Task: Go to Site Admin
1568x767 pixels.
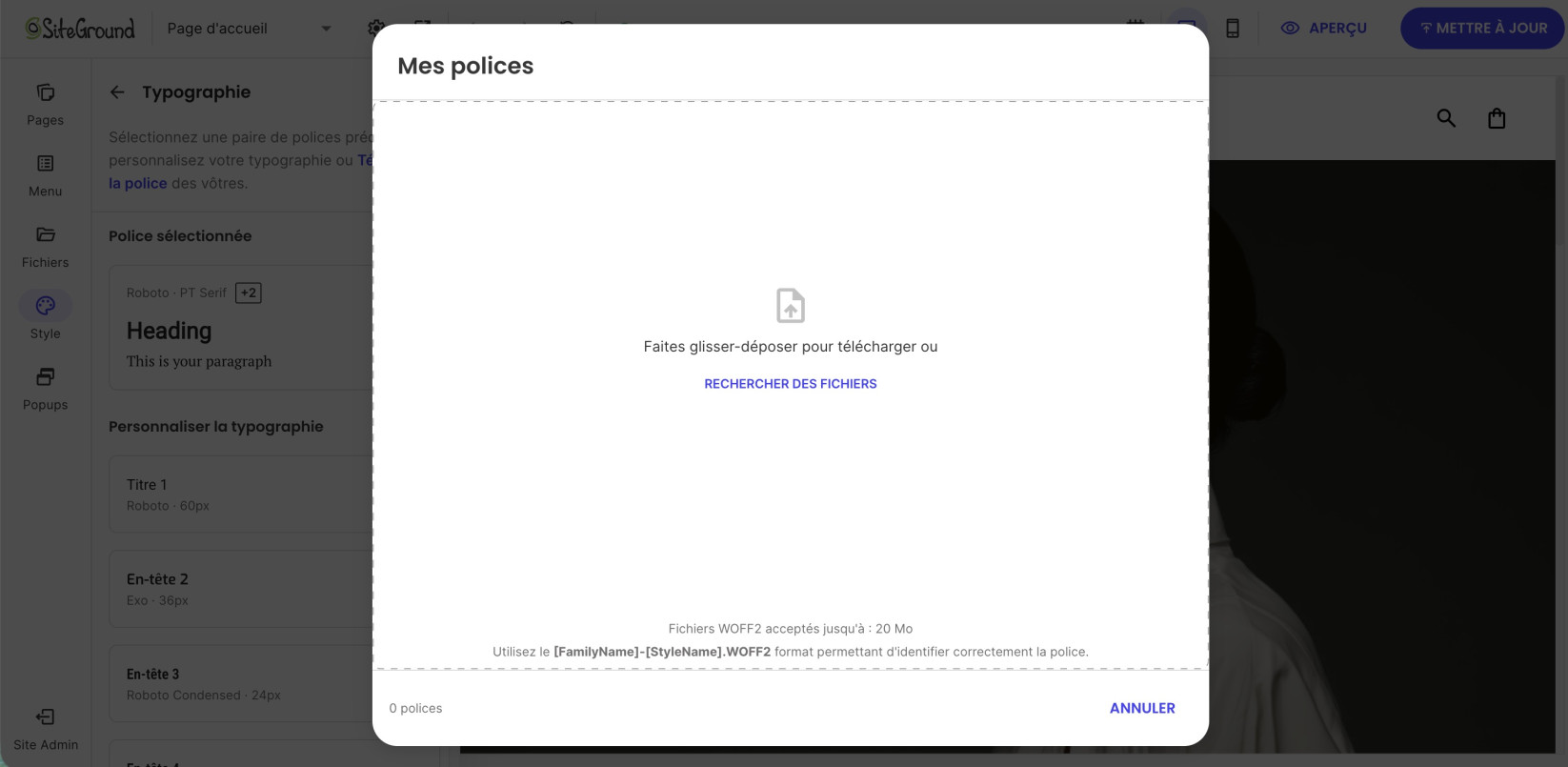Action: pyautogui.click(x=46, y=730)
